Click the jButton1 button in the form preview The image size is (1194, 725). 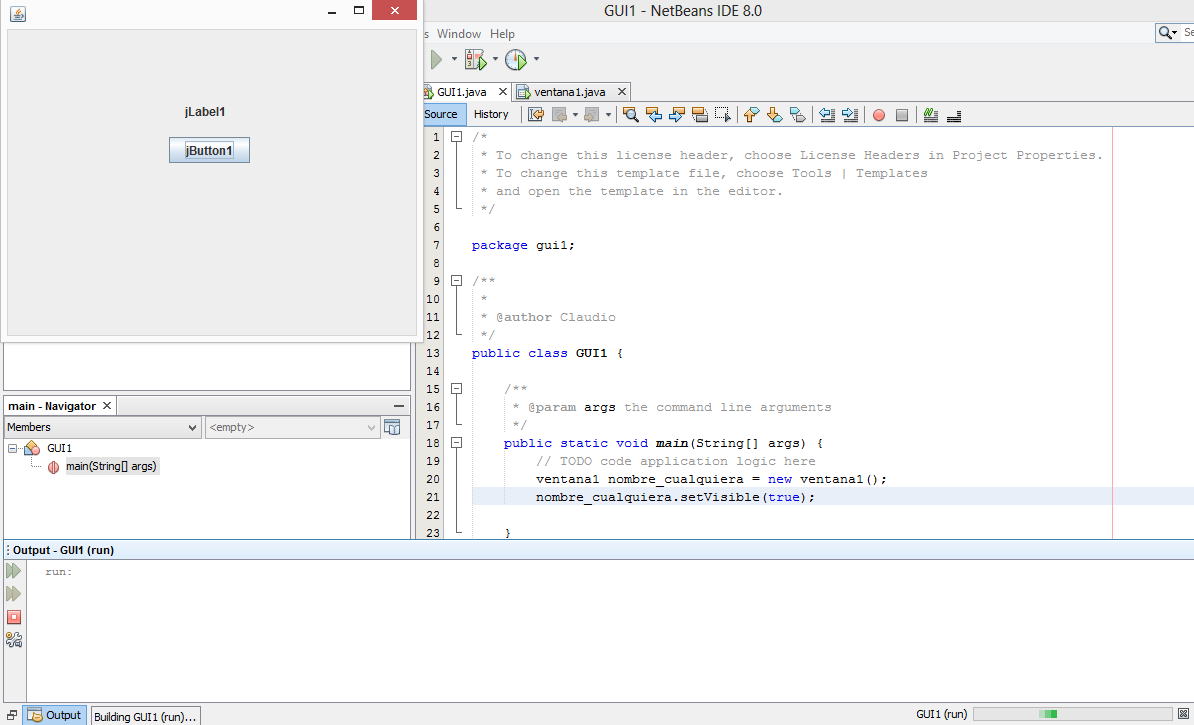208,149
